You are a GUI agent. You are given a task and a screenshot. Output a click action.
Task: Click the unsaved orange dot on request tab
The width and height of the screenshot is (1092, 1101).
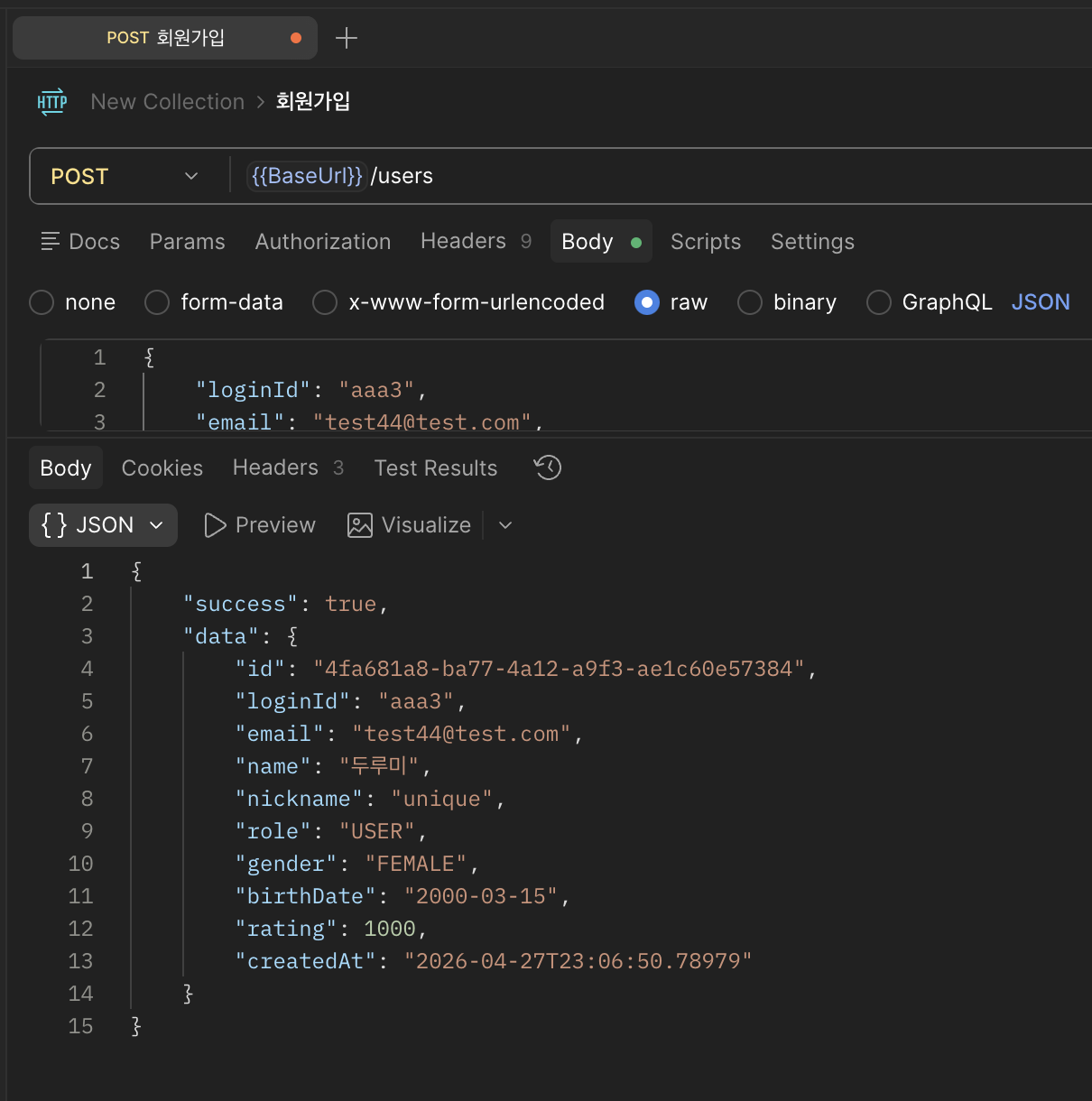(x=296, y=38)
